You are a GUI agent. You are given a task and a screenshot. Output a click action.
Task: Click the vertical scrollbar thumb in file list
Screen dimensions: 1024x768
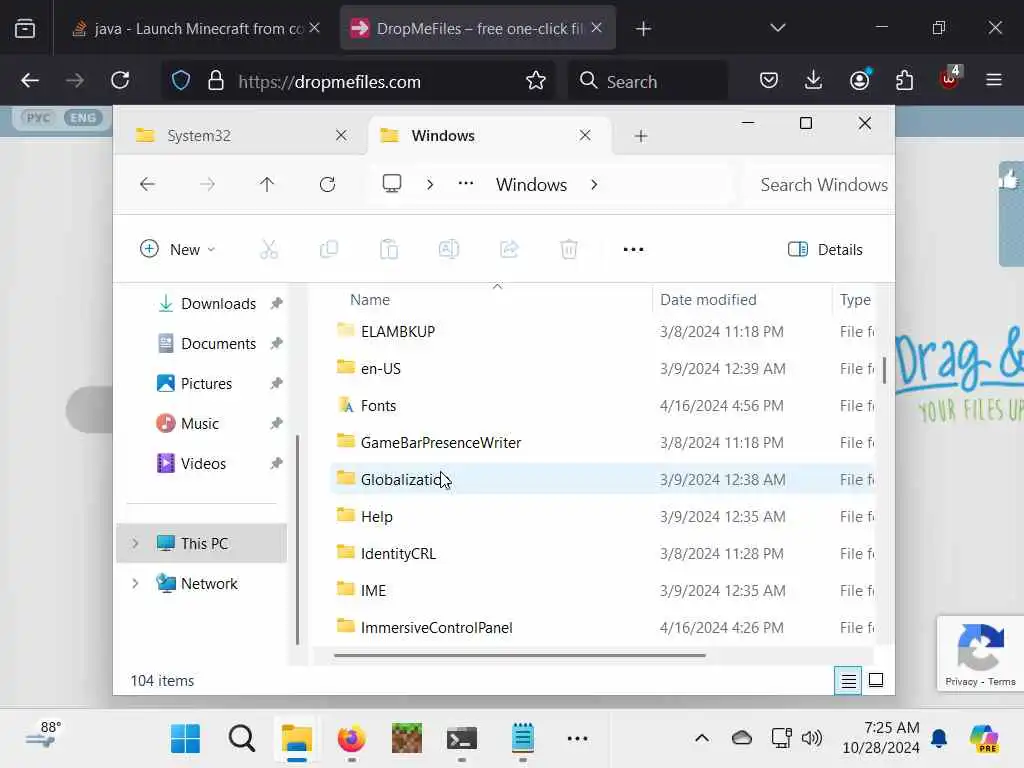(884, 370)
